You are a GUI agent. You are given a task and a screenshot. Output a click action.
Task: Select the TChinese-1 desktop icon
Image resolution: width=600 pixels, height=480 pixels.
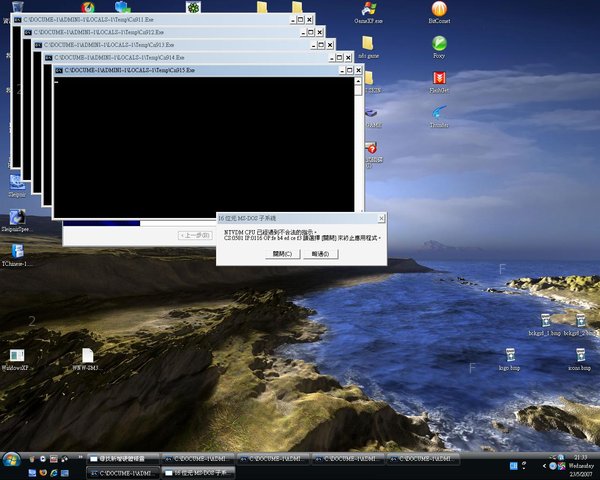17,255
